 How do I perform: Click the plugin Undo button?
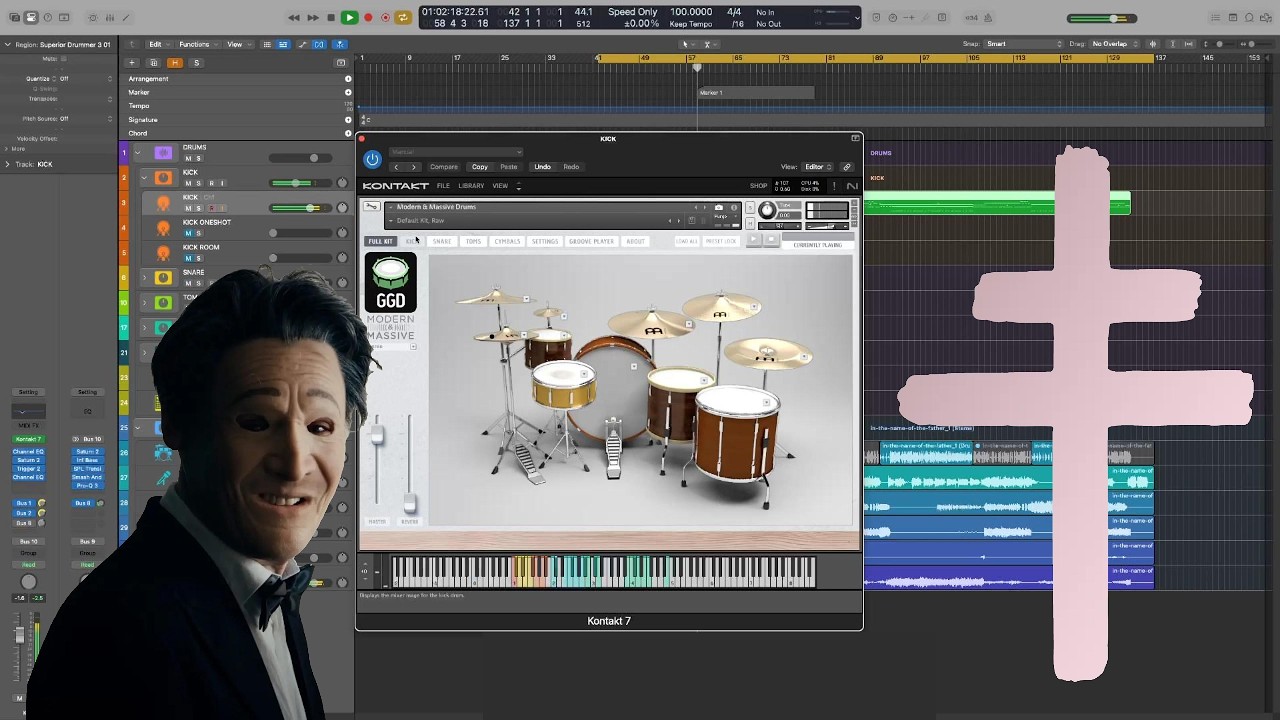coord(542,167)
